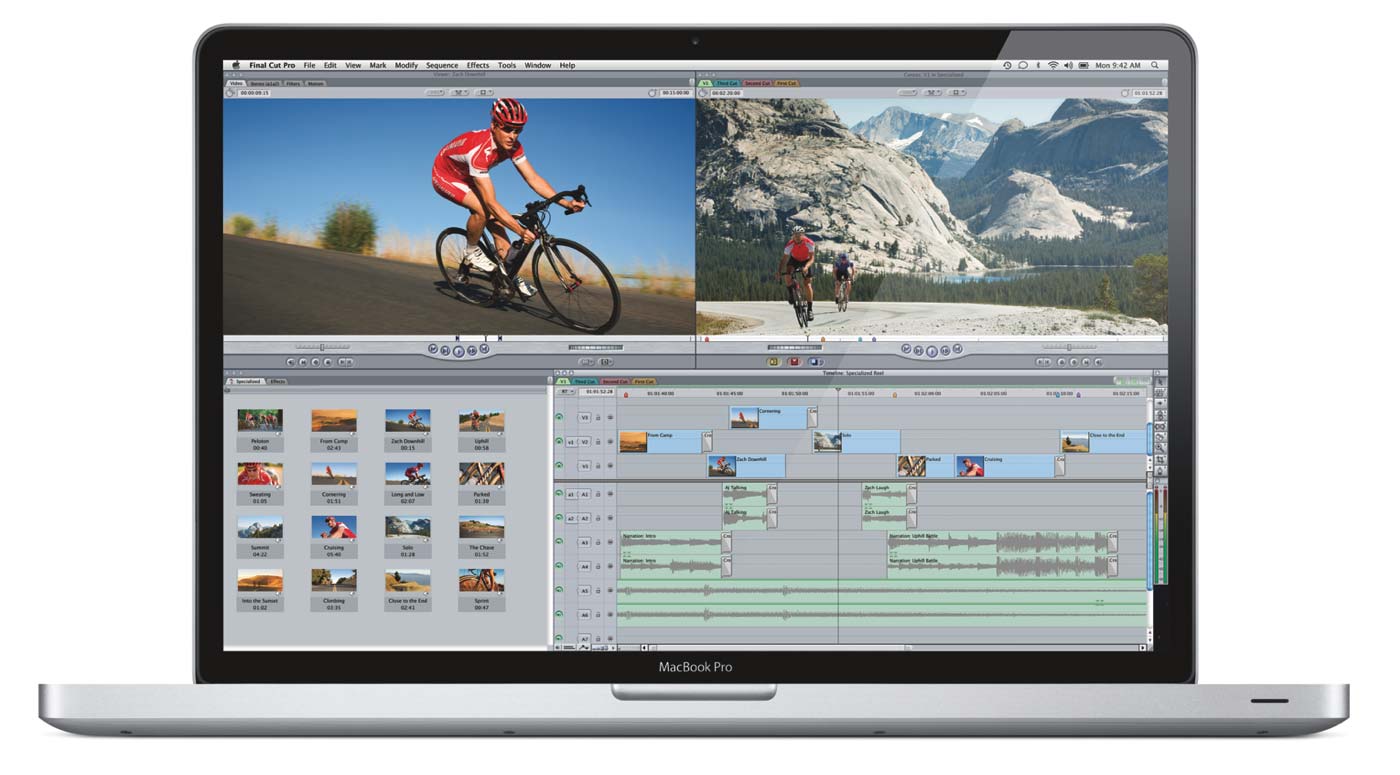Lock audio track A3 in the timeline
This screenshot has width=1400, height=775.
(598, 544)
